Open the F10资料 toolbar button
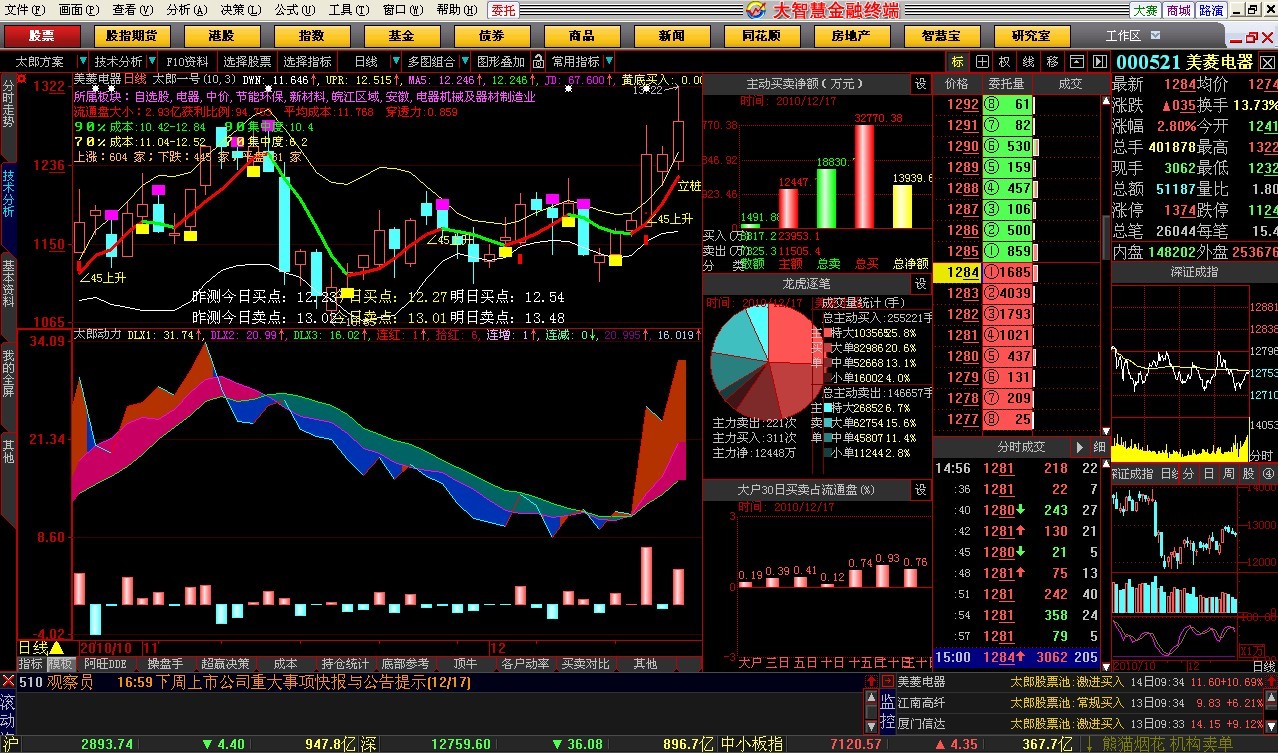1278x753 pixels. 189,62
